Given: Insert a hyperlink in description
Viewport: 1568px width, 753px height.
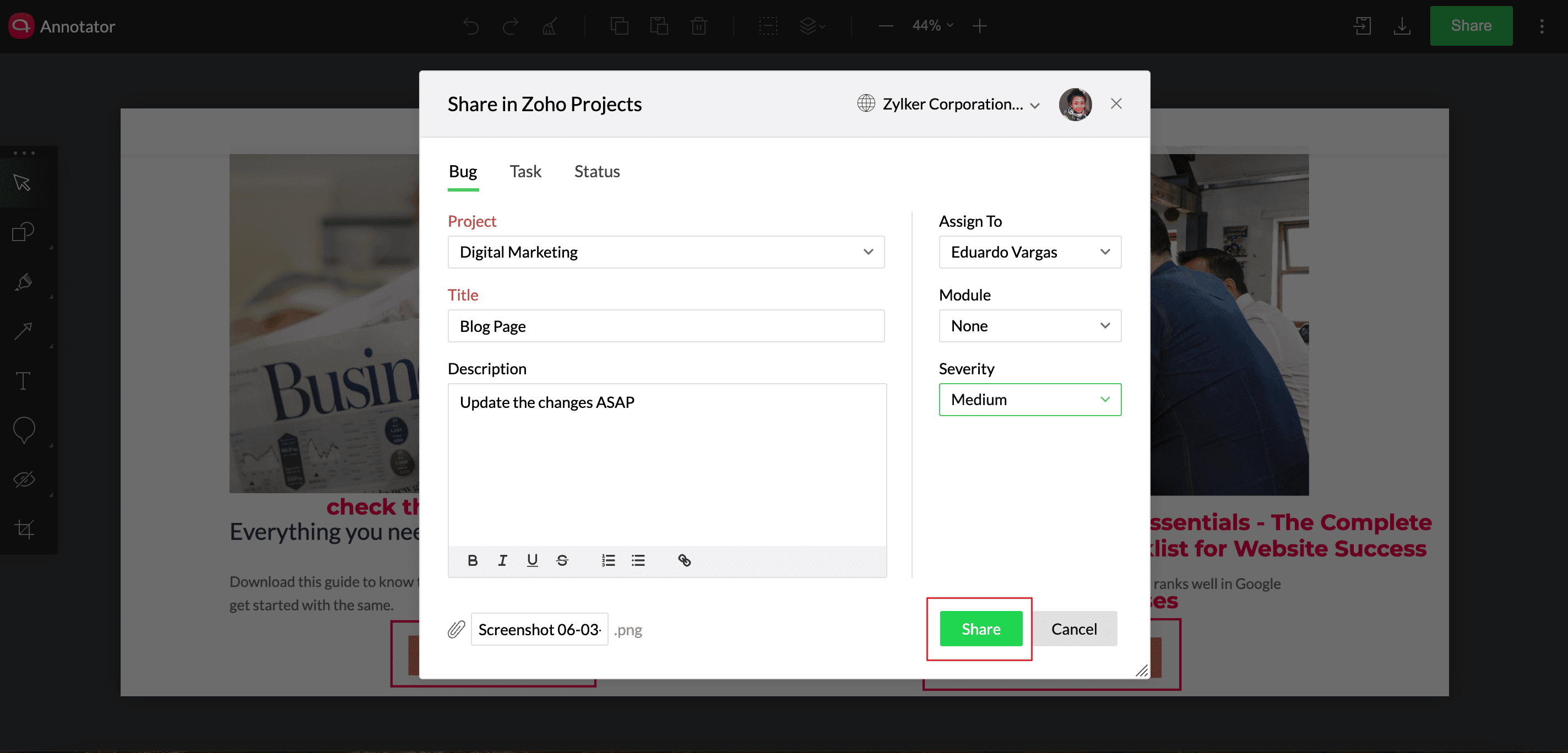Looking at the screenshot, I should coord(684,560).
